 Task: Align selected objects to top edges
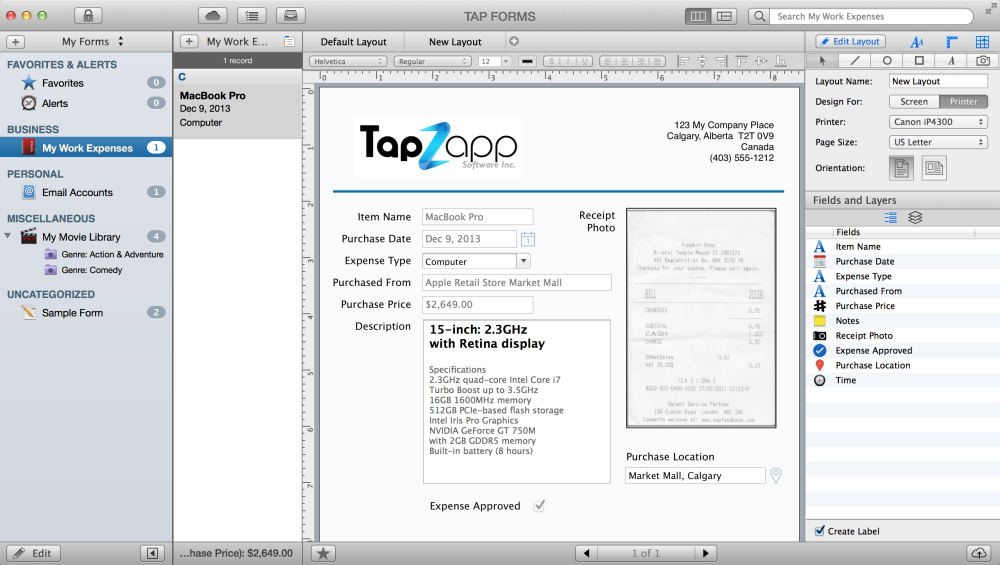click(x=741, y=61)
